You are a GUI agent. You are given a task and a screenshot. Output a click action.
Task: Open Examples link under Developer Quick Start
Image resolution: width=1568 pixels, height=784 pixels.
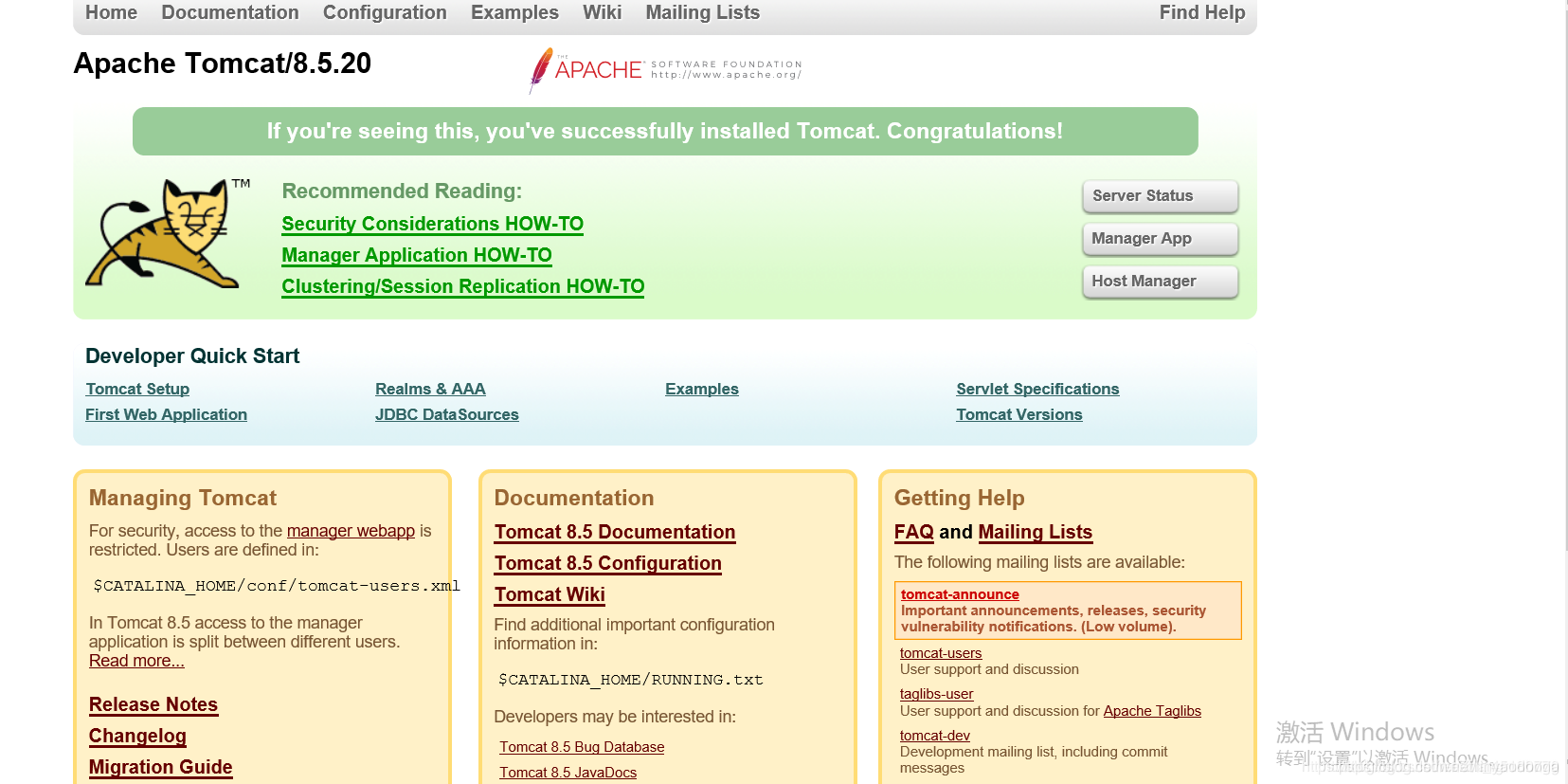click(702, 389)
